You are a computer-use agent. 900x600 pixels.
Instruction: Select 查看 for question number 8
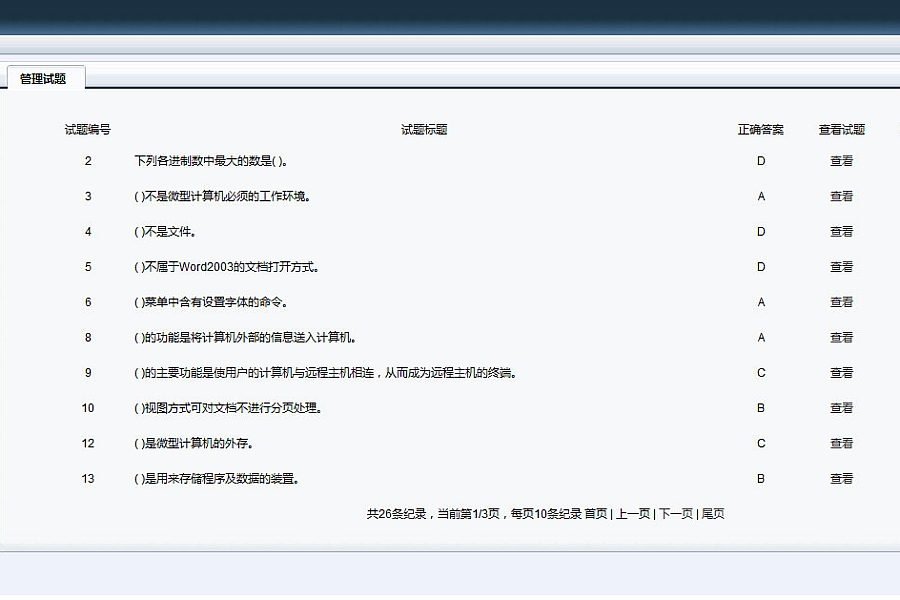click(841, 338)
